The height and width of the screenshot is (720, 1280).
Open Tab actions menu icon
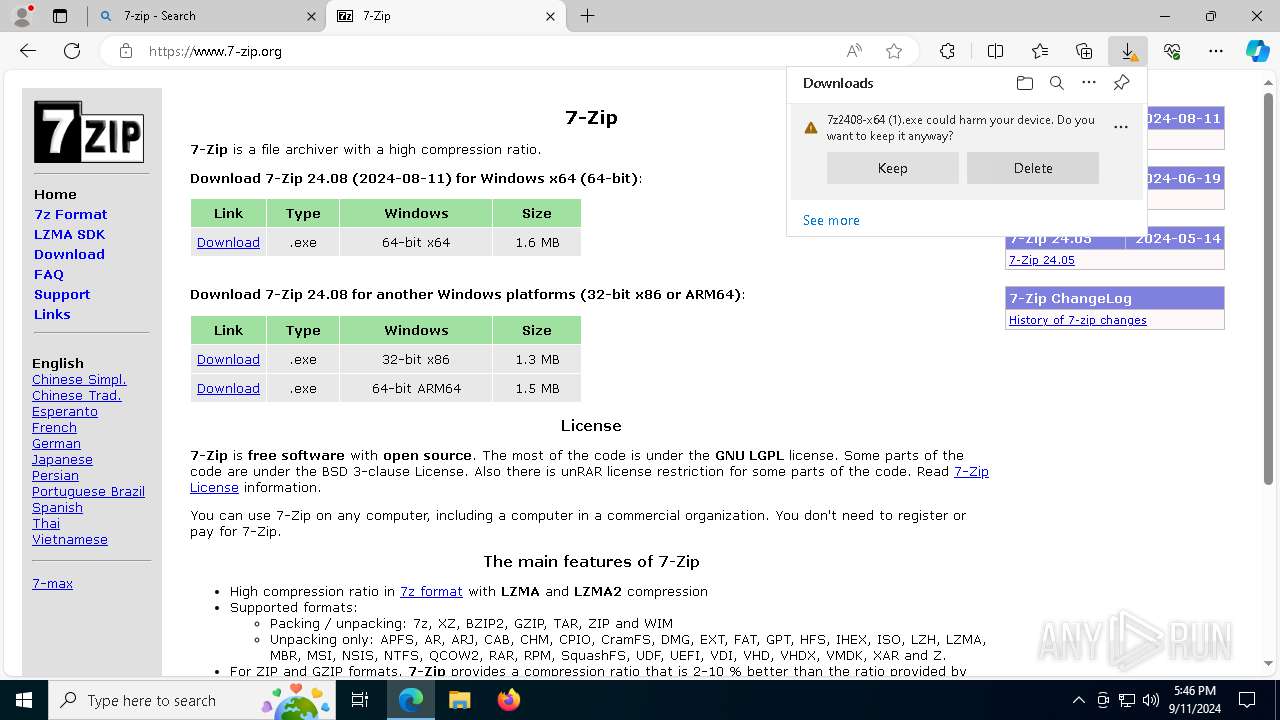pyautogui.click(x=60, y=16)
